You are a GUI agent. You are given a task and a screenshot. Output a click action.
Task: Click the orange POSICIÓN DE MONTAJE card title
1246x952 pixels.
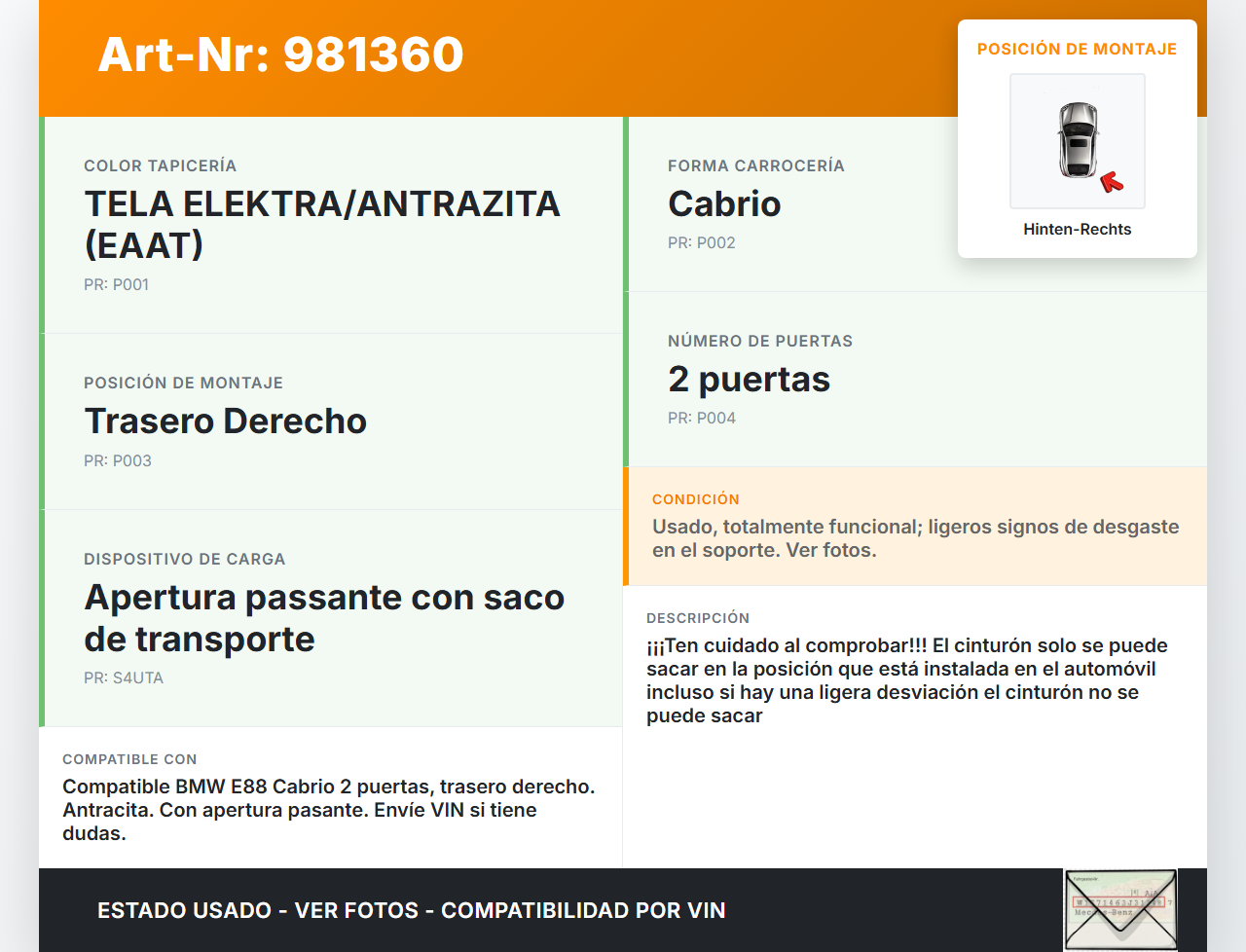coord(1077,49)
